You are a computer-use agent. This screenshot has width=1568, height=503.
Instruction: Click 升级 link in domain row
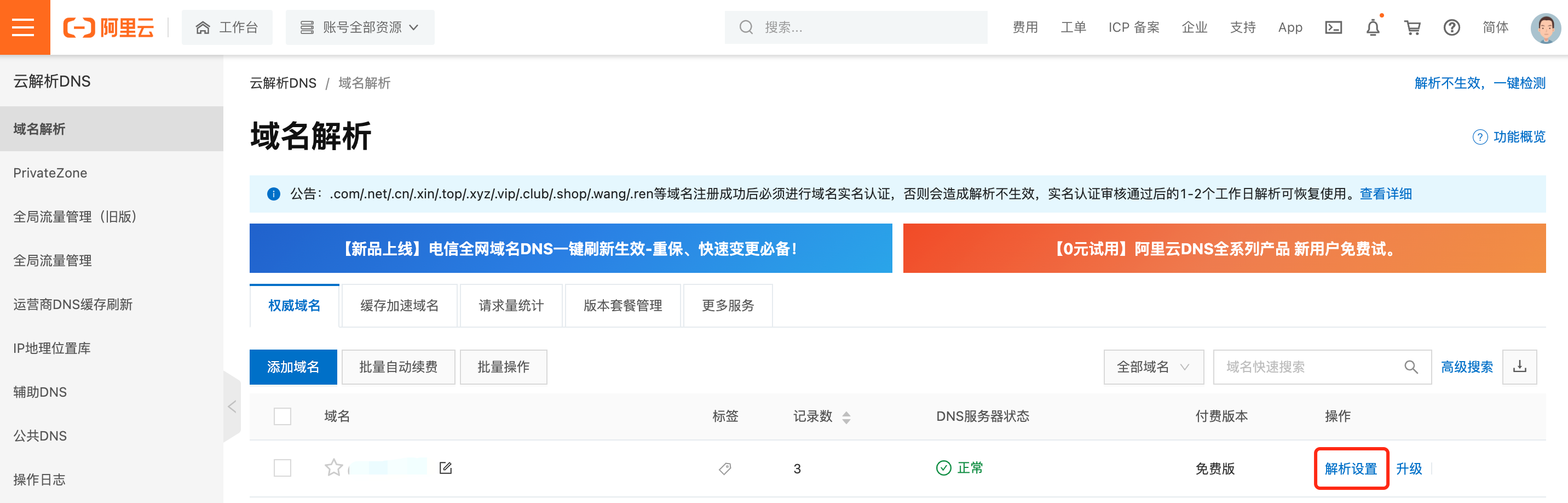(1409, 468)
